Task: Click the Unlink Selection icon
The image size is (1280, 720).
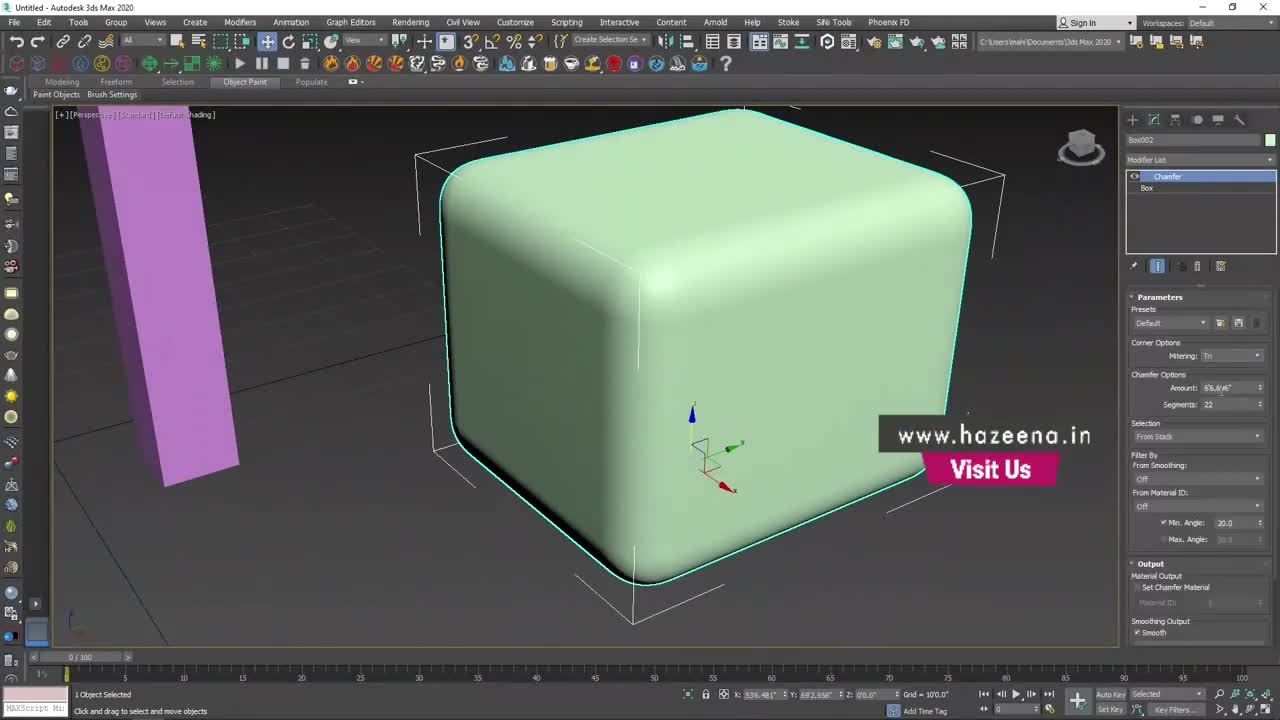Action: [x=84, y=41]
